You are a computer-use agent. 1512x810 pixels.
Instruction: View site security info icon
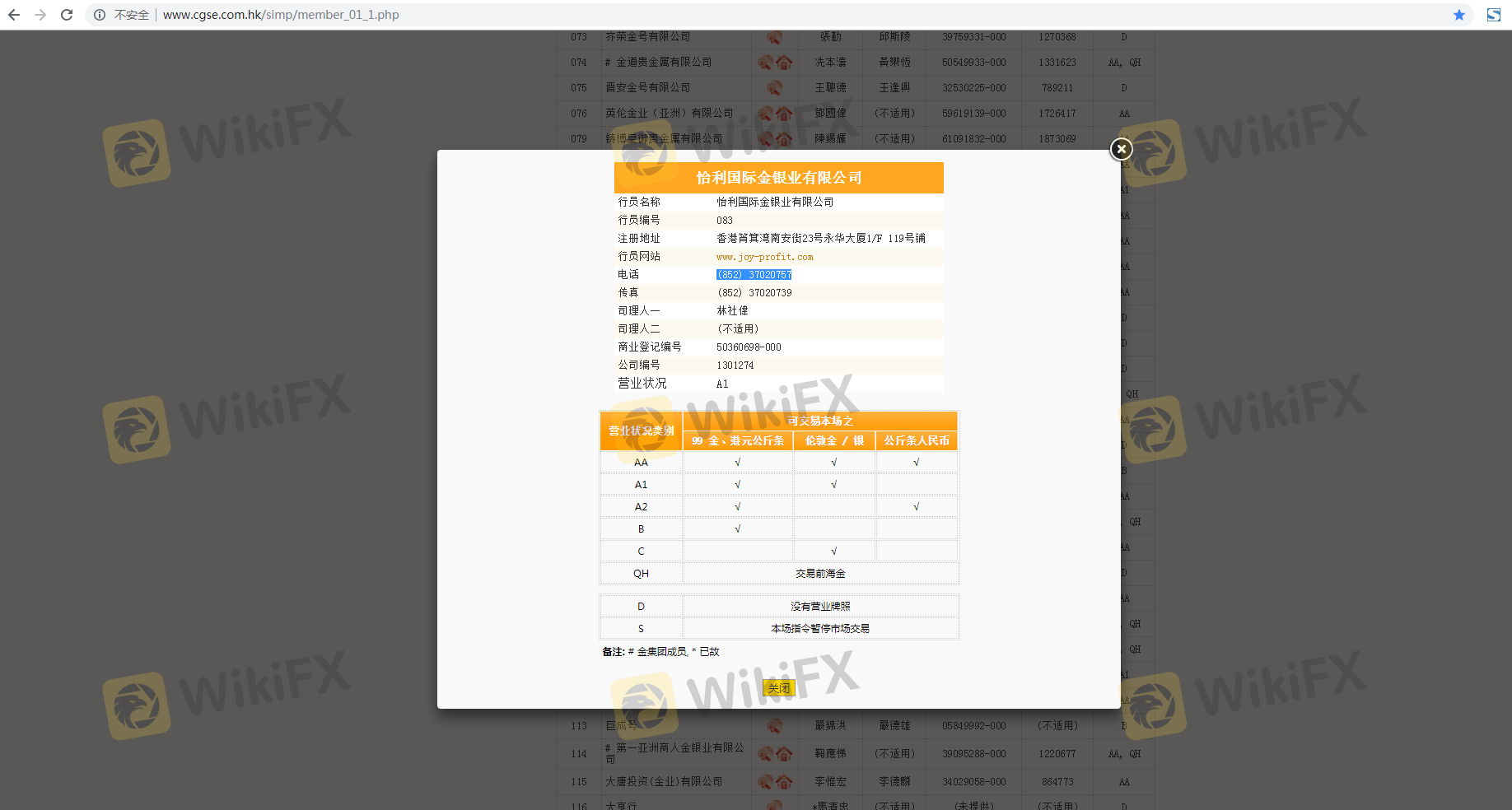pos(100,15)
